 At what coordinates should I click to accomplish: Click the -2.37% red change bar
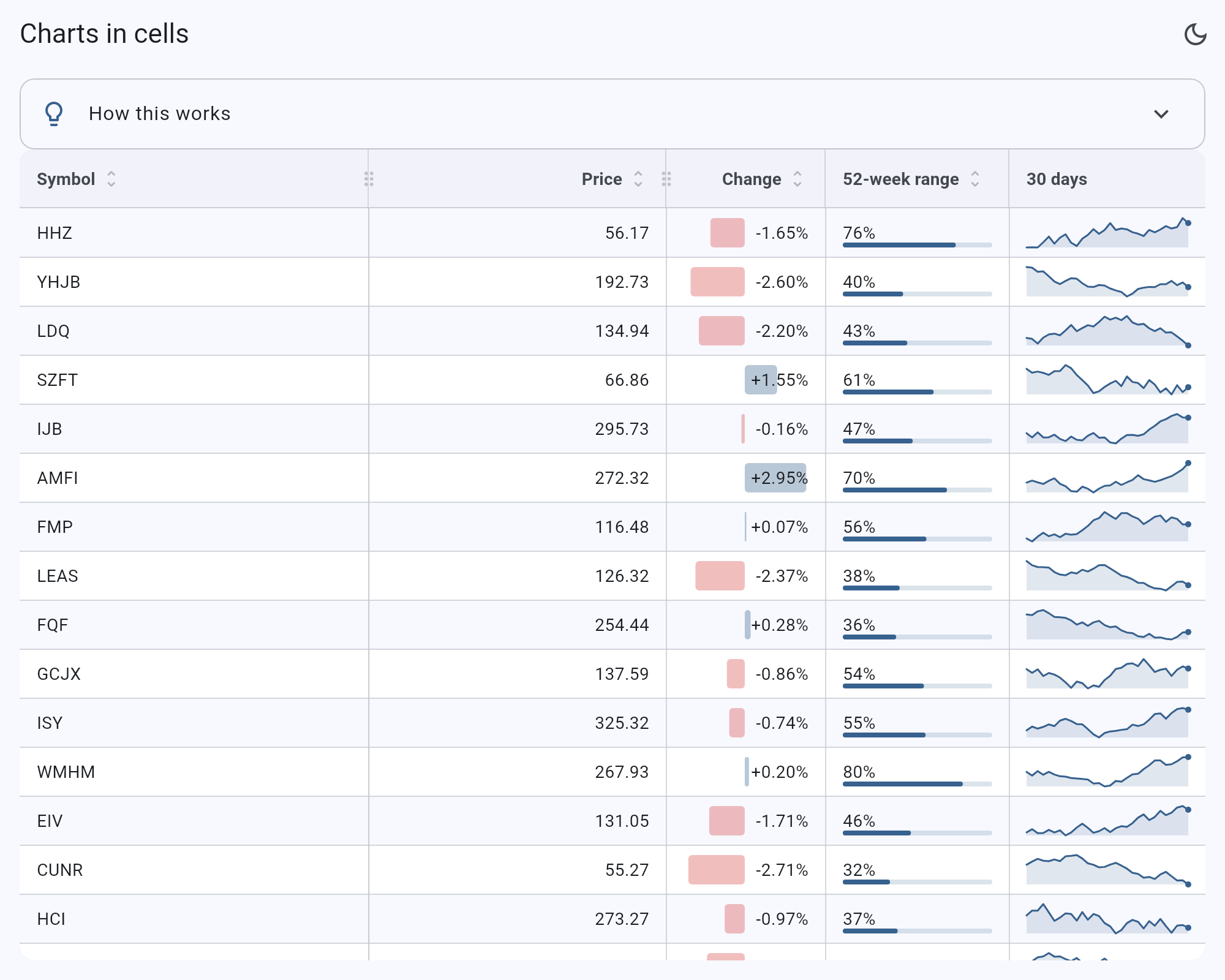pos(720,576)
